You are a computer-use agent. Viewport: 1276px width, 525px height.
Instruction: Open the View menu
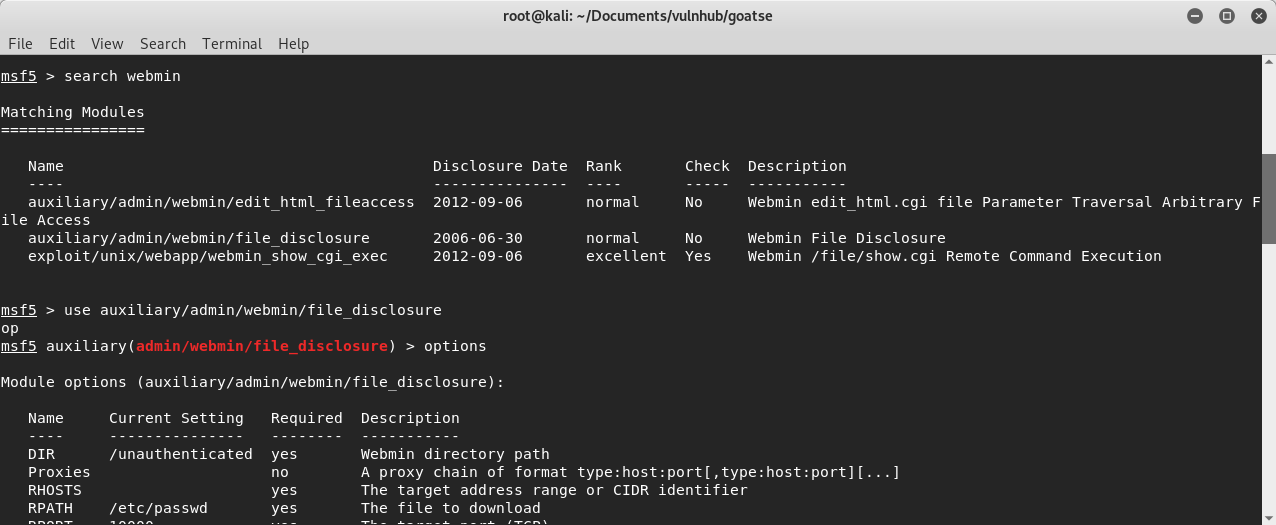pyautogui.click(x=107, y=44)
